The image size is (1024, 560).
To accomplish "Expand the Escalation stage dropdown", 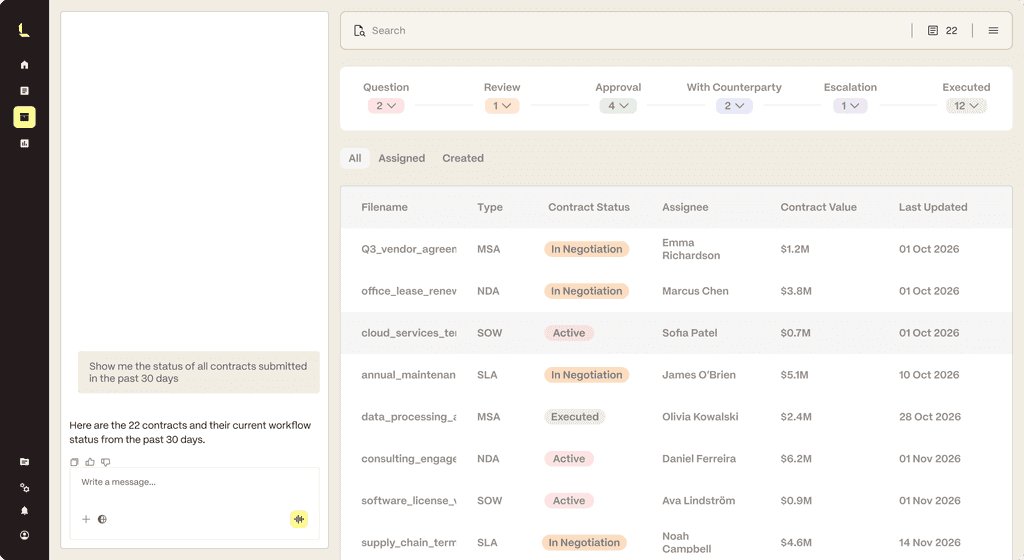I will click(x=850, y=106).
